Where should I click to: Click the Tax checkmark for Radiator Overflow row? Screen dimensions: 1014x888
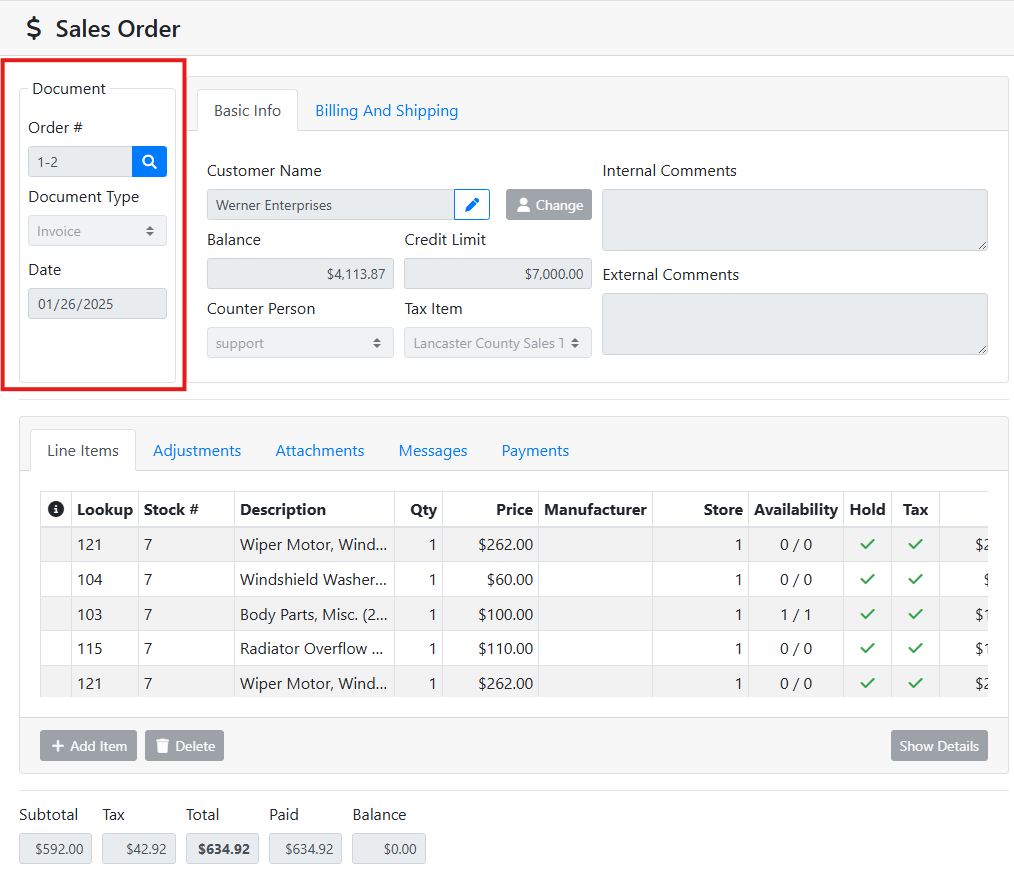point(915,649)
